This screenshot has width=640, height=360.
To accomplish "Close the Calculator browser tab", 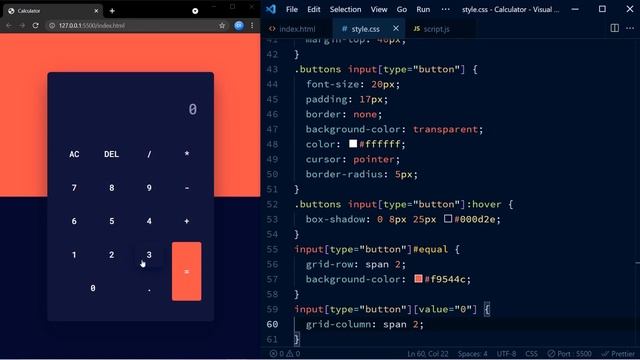I will [x=96, y=11].
